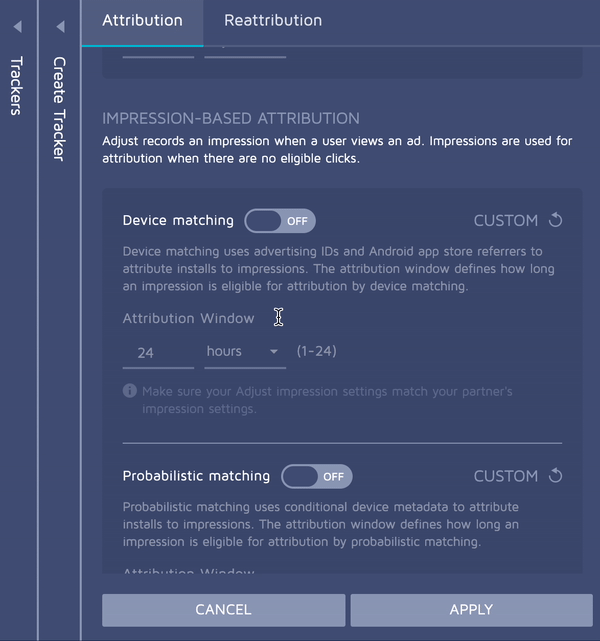
Task: Apply the attribution settings
Action: coord(471,609)
